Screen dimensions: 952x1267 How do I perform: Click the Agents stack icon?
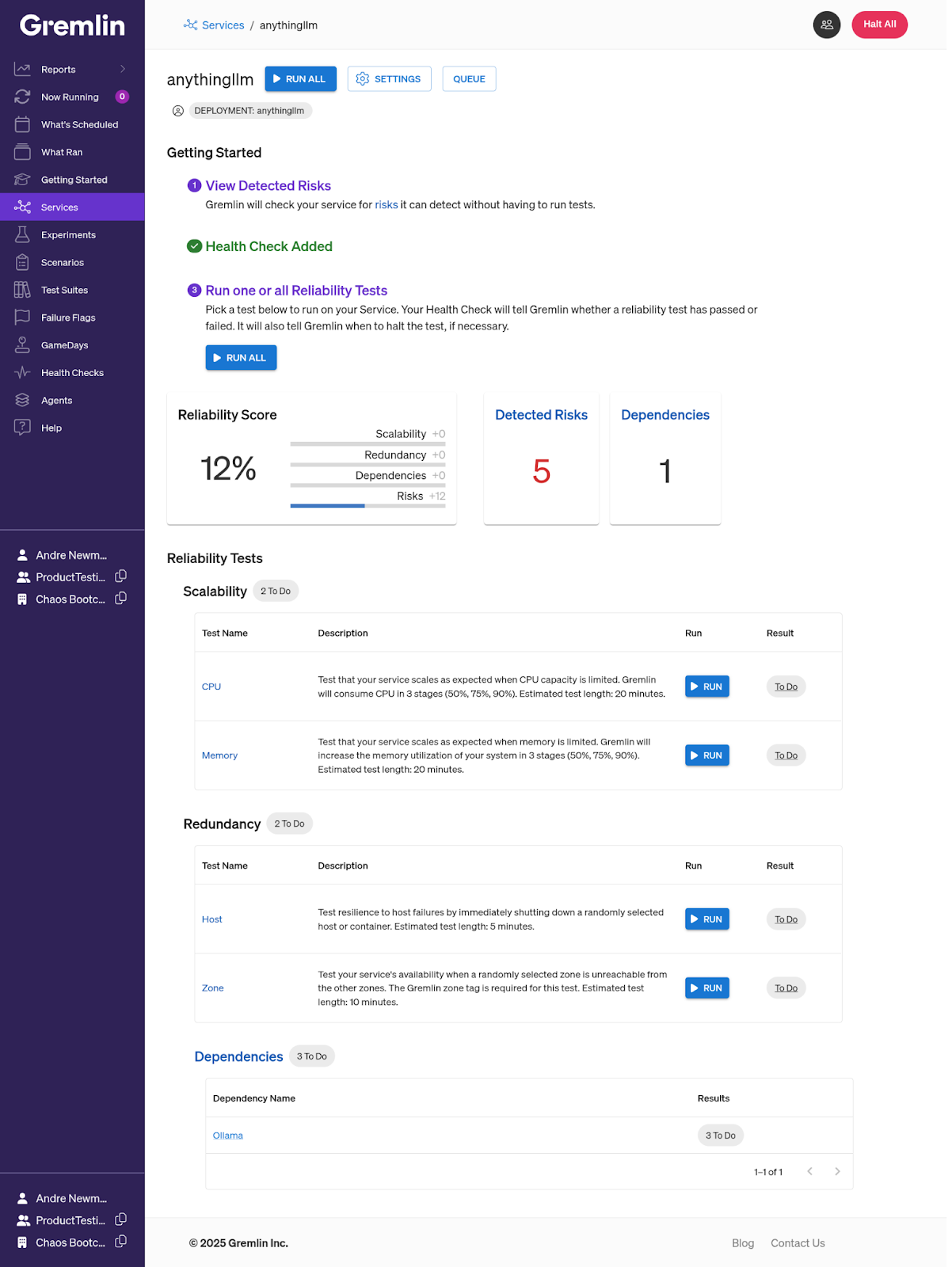22,400
